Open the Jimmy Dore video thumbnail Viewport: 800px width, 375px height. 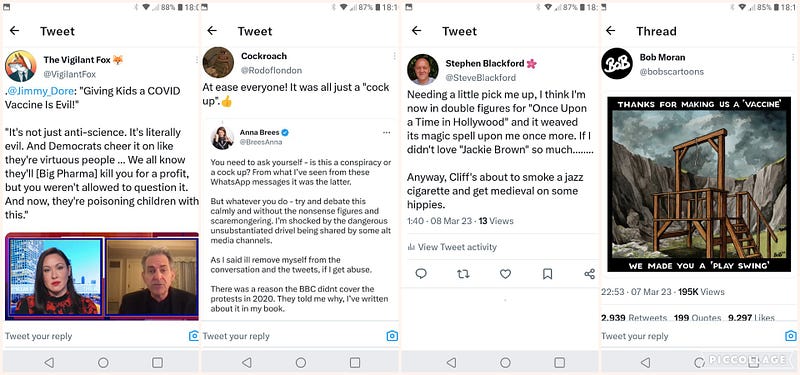[102, 276]
